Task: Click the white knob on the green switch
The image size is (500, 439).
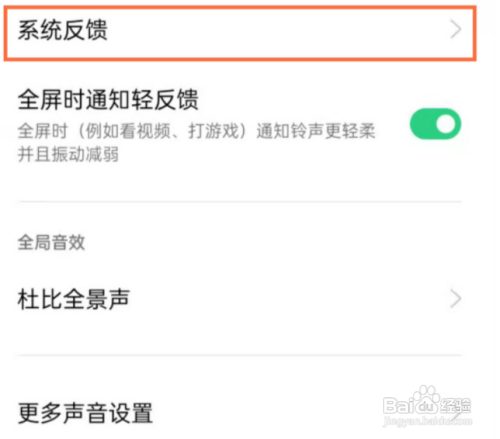Action: [x=446, y=124]
